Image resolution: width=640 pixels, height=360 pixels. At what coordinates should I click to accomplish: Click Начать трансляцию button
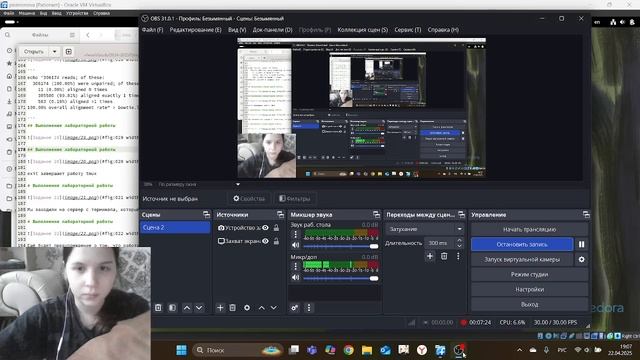(x=529, y=229)
